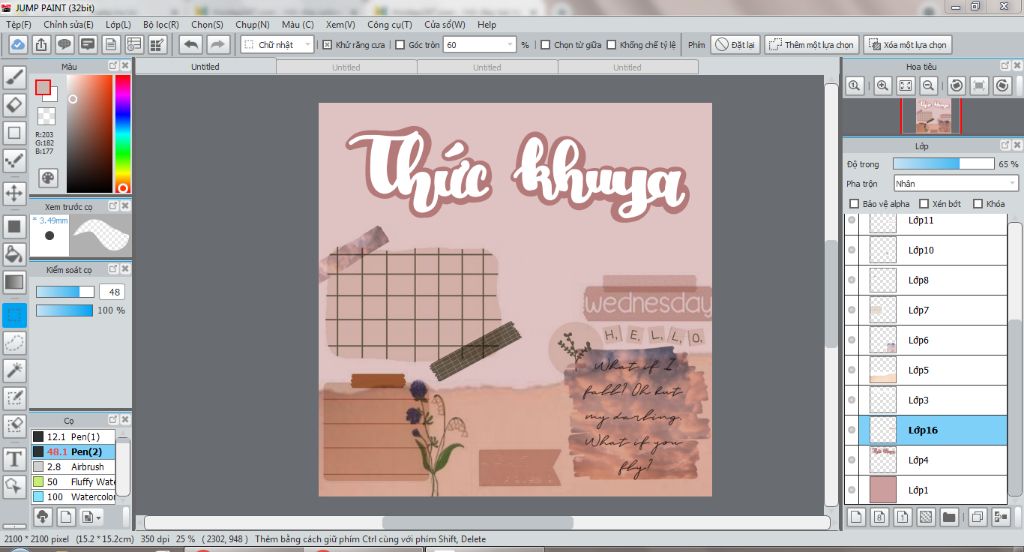This screenshot has width=1024, height=552.
Task: Open the Chỉnh sửa(E) menu
Action: click(x=69, y=24)
